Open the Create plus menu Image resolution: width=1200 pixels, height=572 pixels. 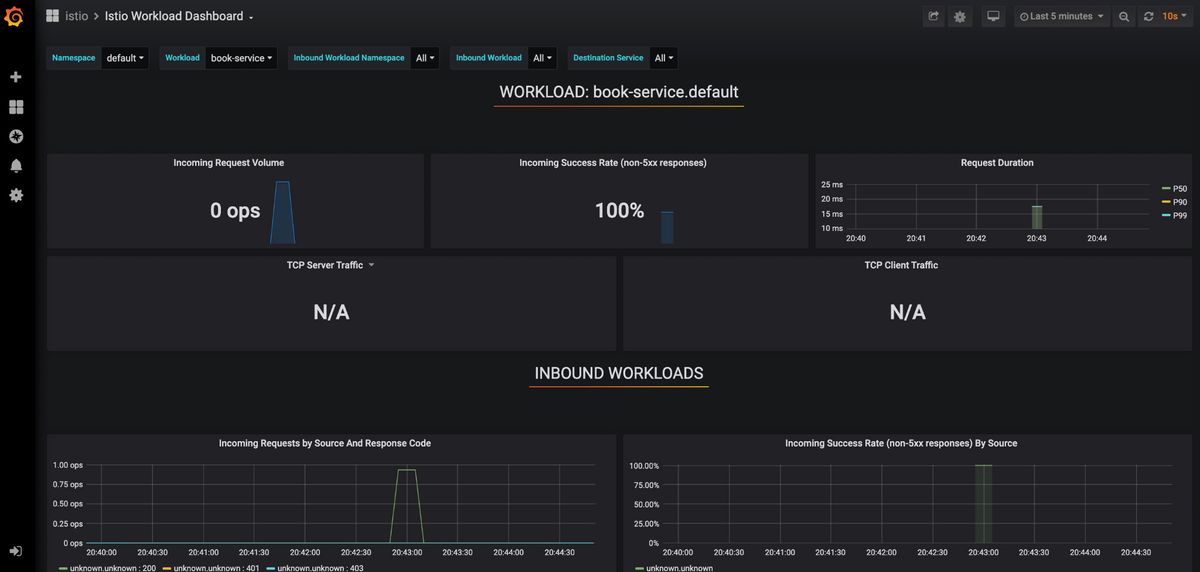(x=16, y=77)
